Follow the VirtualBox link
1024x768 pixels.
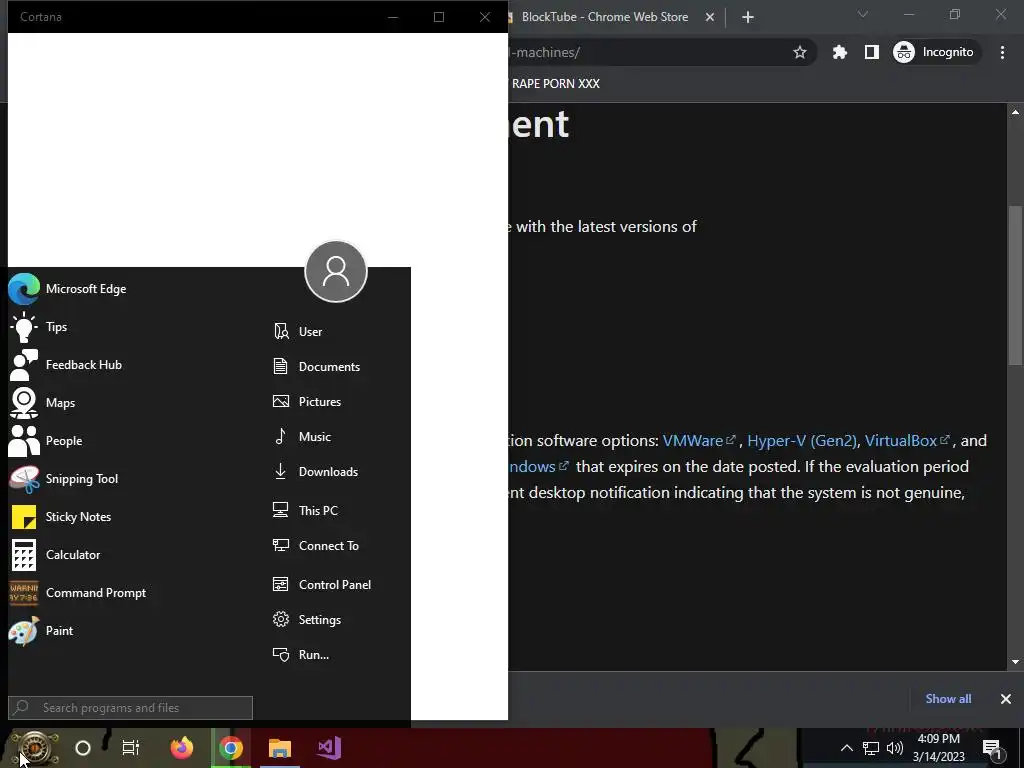[907, 441]
